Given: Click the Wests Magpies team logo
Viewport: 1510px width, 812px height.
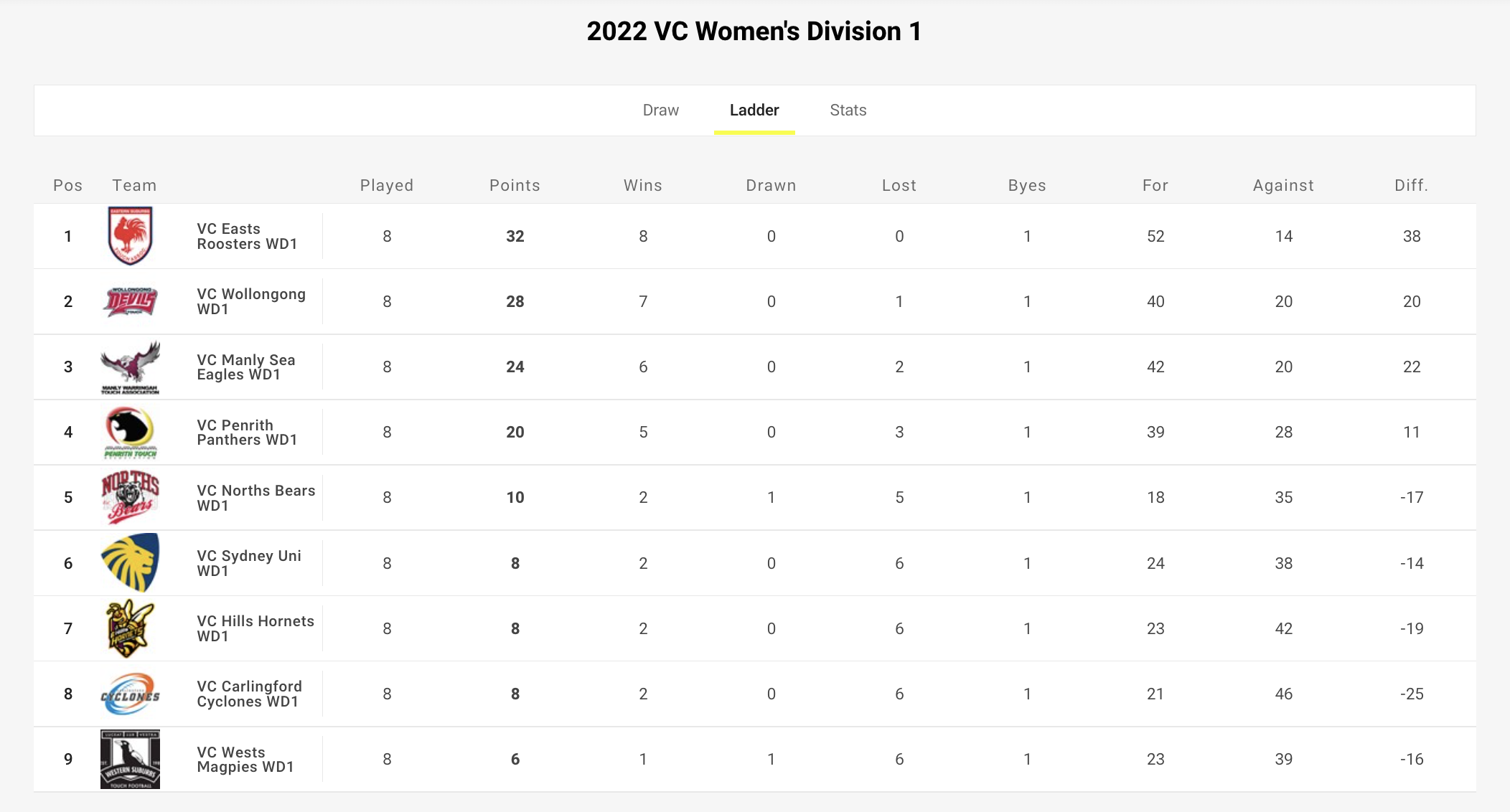Looking at the screenshot, I should [130, 759].
